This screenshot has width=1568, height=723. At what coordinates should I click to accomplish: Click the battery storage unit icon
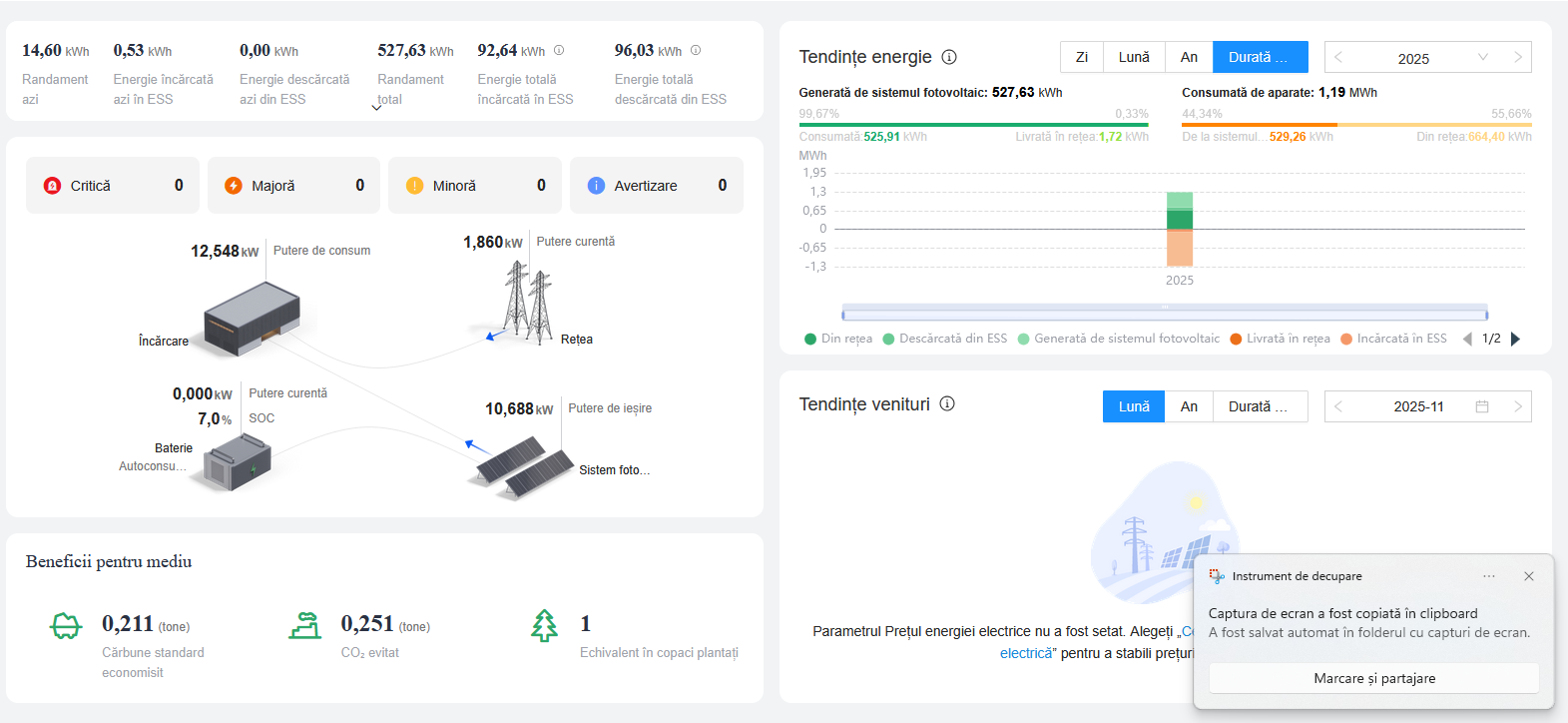tap(237, 464)
